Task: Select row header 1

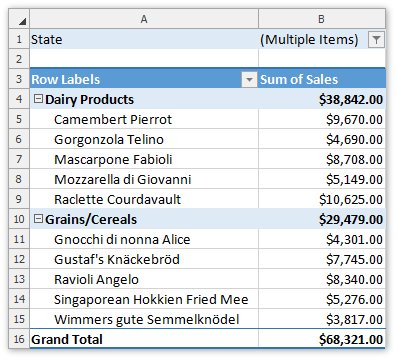Action: pos(19,39)
